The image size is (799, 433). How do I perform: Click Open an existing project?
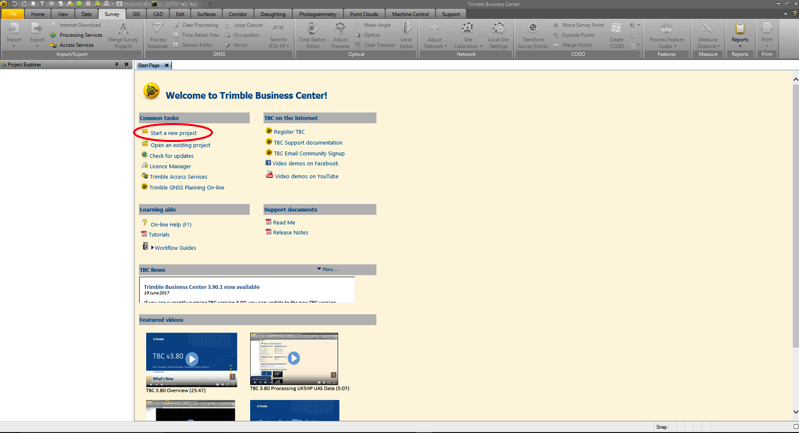click(180, 145)
